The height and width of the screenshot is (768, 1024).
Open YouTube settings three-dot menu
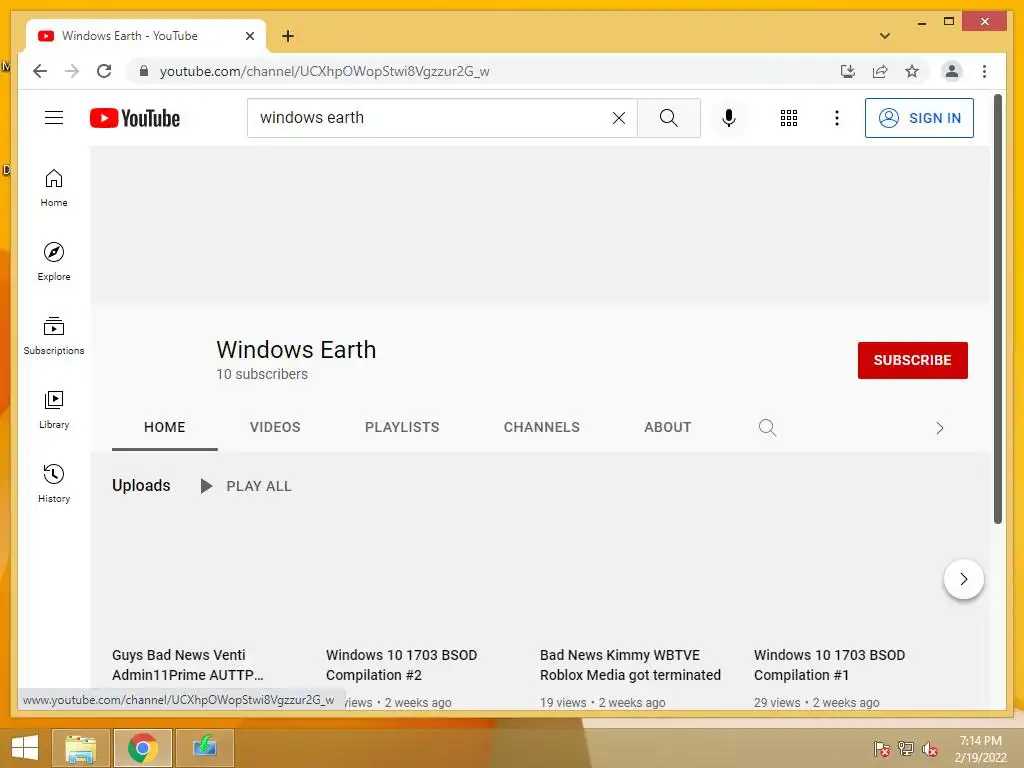837,118
